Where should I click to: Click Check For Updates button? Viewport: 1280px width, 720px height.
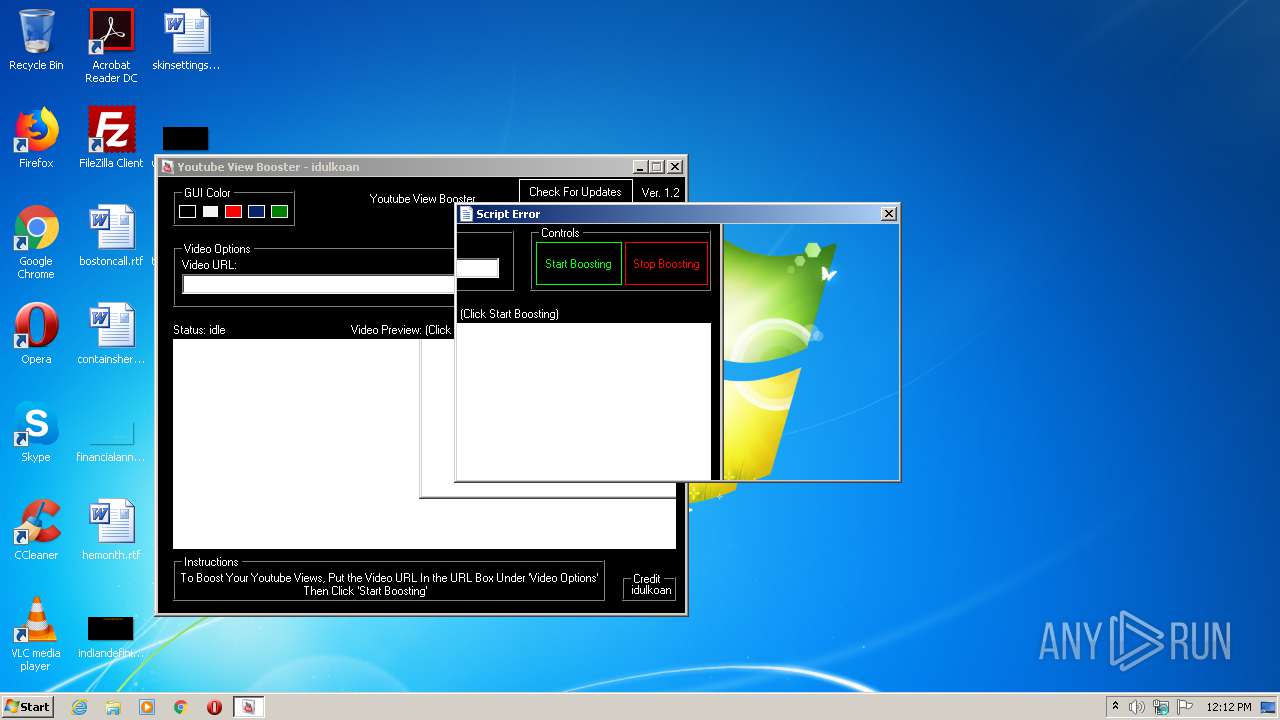click(575, 192)
